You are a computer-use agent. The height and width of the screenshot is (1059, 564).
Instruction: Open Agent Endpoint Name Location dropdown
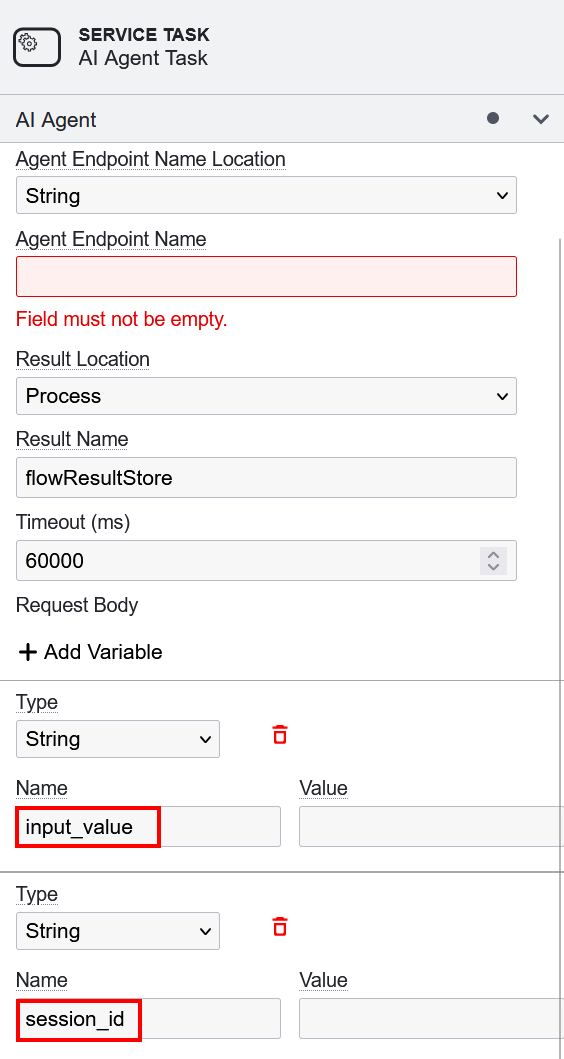[x=266, y=195]
